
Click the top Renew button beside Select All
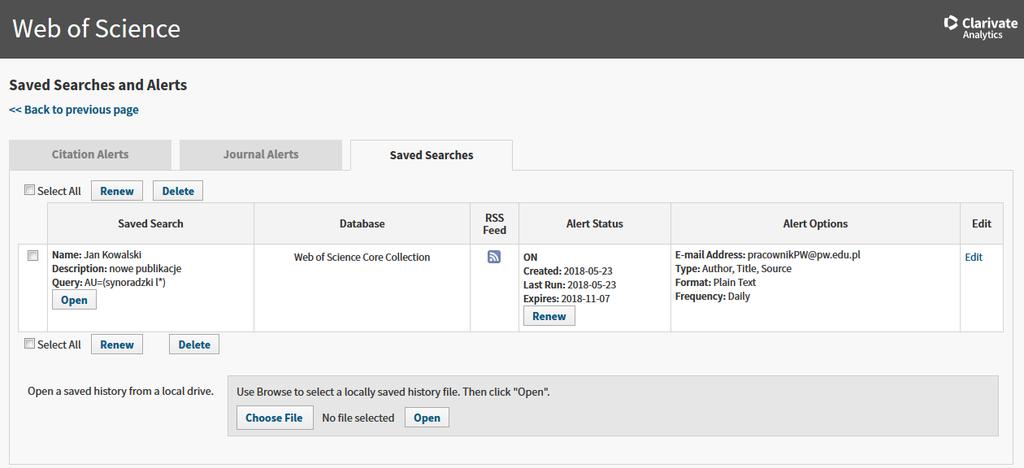click(x=117, y=191)
